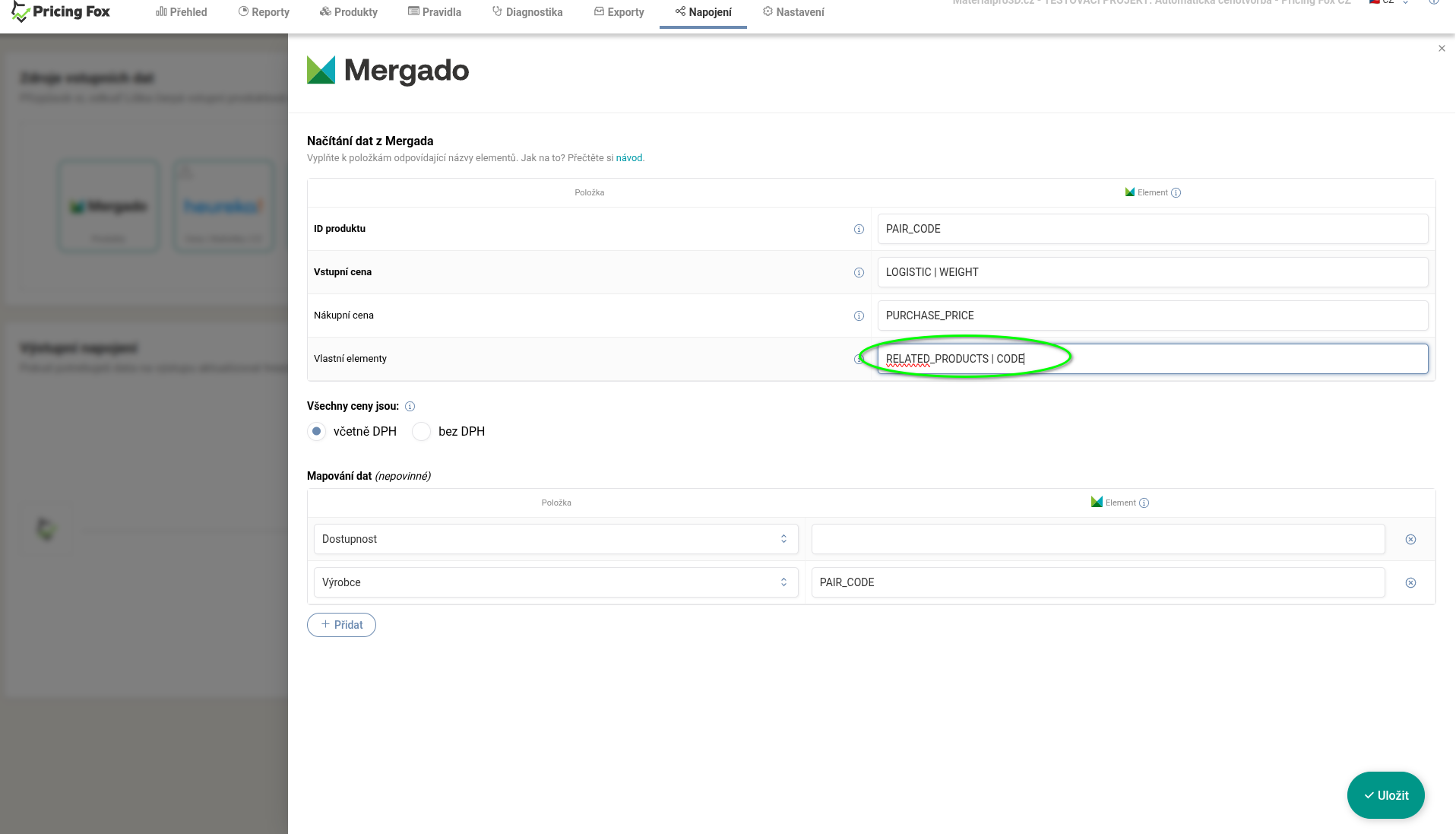The image size is (1456, 834).
Task: Click info icon next to Všechny ceny jsou
Action: (x=410, y=407)
